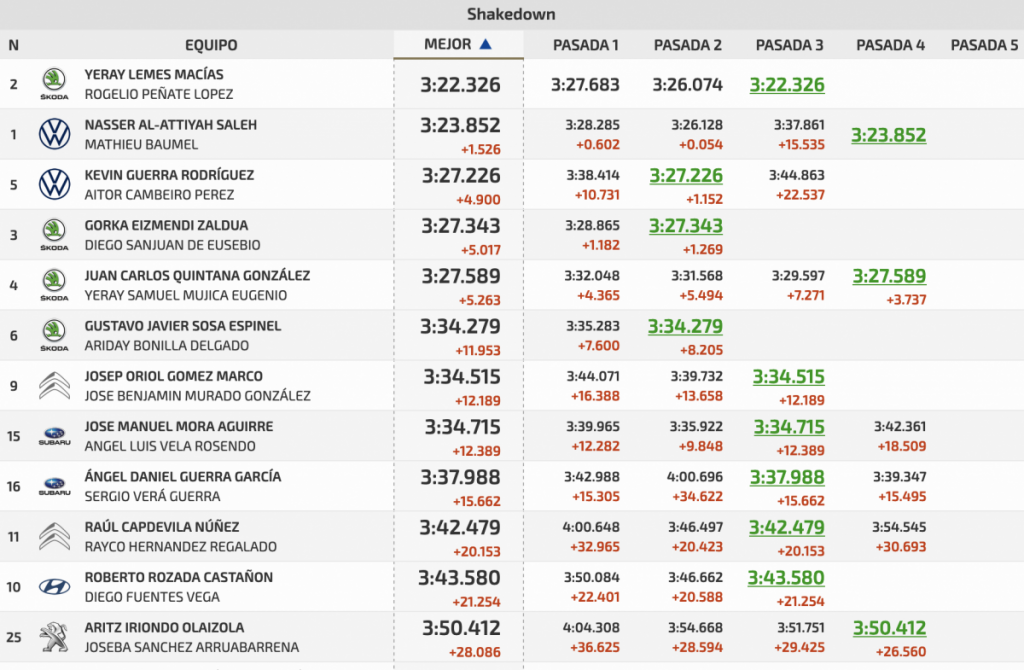Viewport: 1024px width, 670px height.
Task: Click Volkswagen logo next to Nasser Al-Attiyah
Action: (54, 134)
